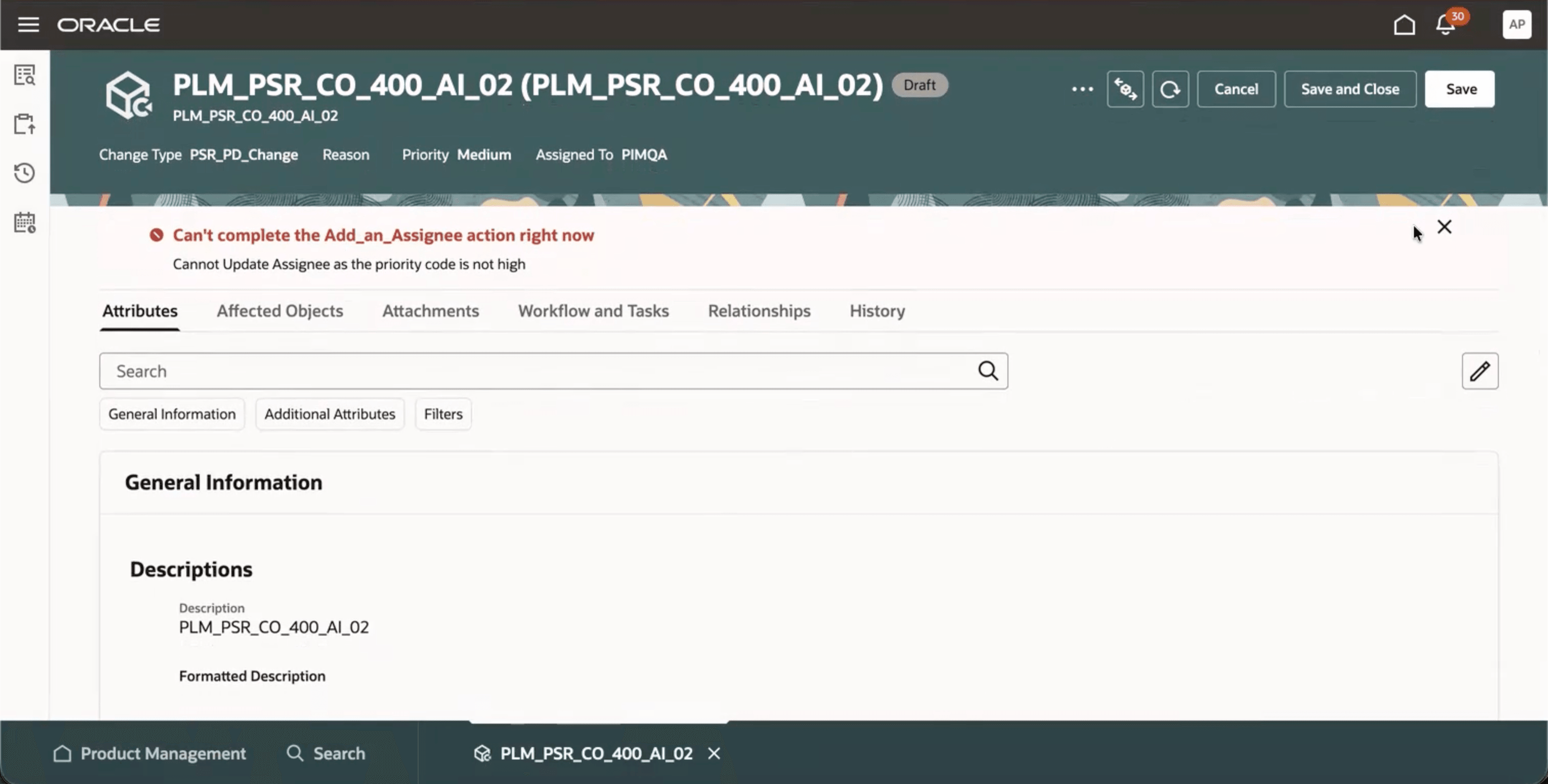Refresh the change order page
Screen dimensions: 1548x784
tap(1170, 89)
